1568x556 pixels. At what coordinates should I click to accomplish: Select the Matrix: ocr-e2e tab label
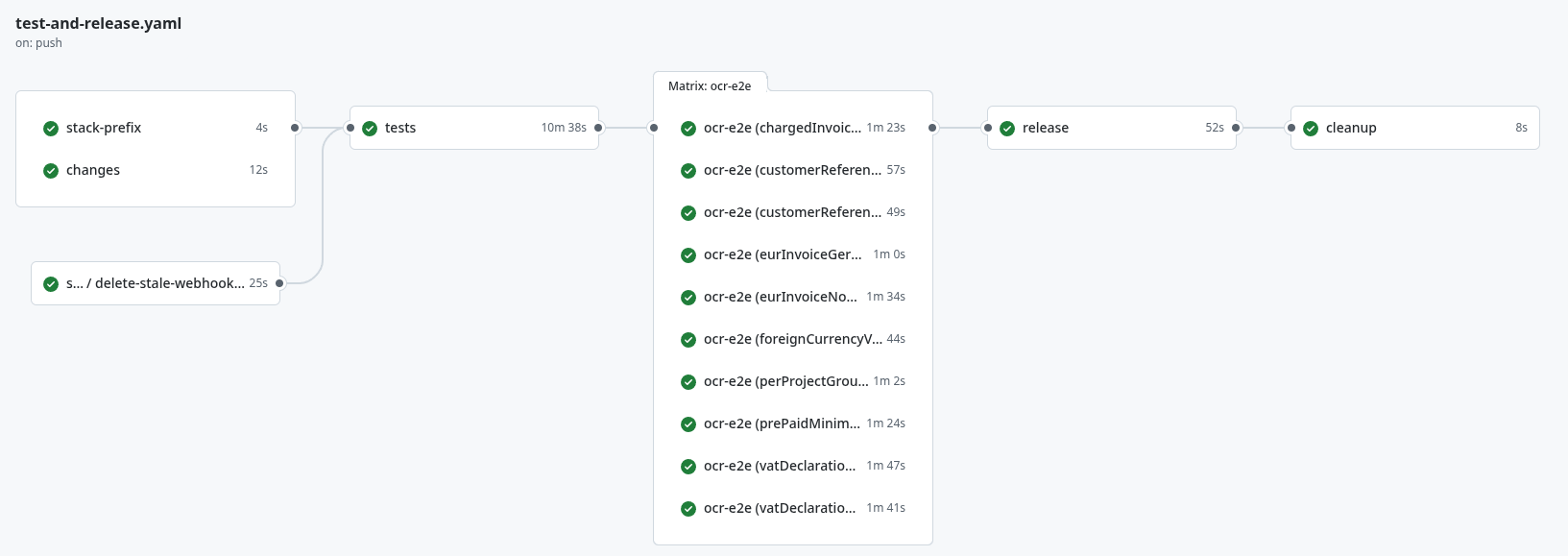pos(710,85)
